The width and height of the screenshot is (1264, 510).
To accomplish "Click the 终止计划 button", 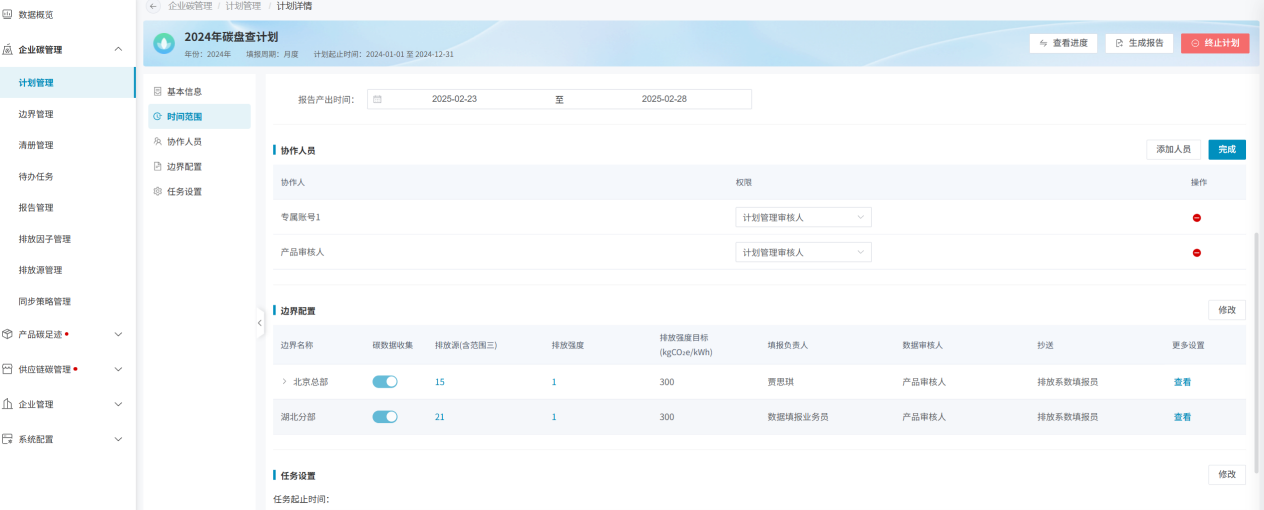I will (x=1215, y=43).
